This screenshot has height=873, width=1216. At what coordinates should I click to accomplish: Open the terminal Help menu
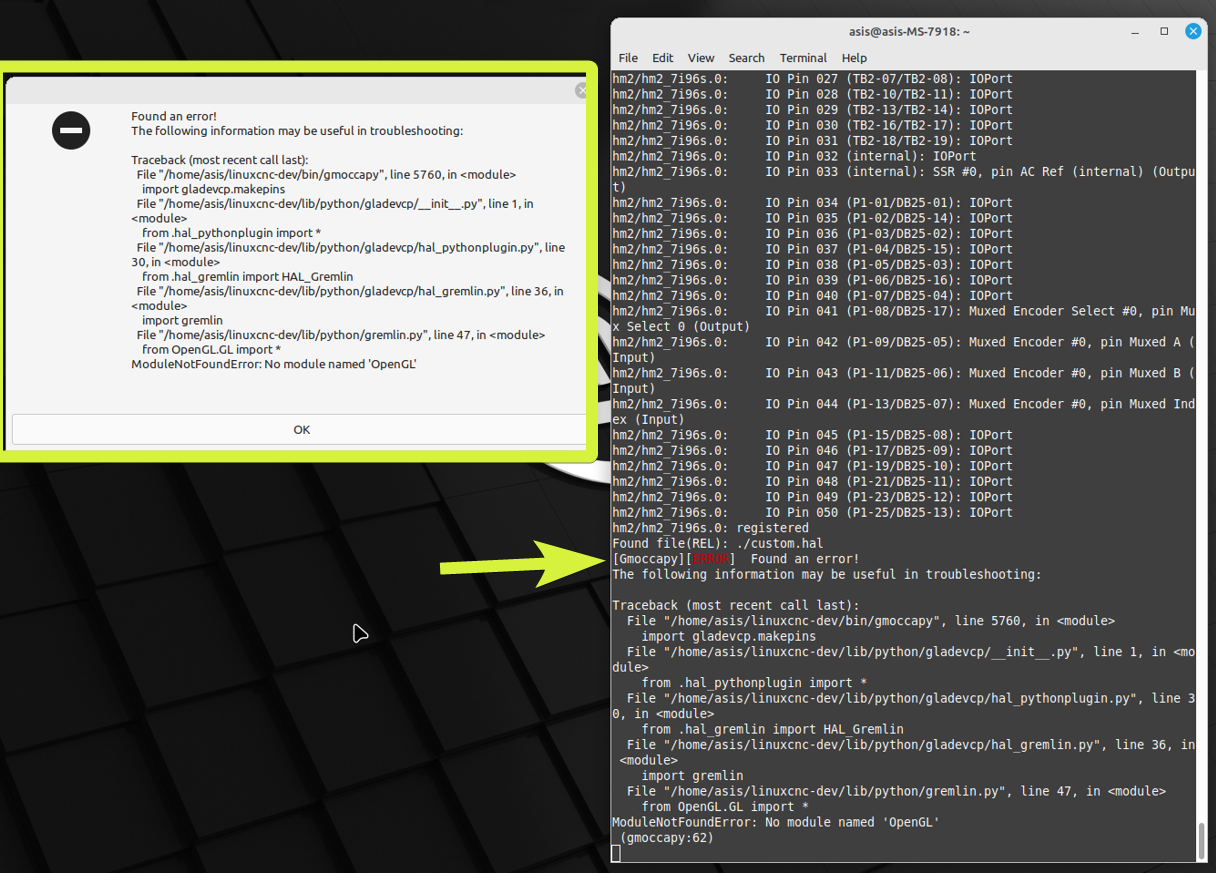coord(854,58)
